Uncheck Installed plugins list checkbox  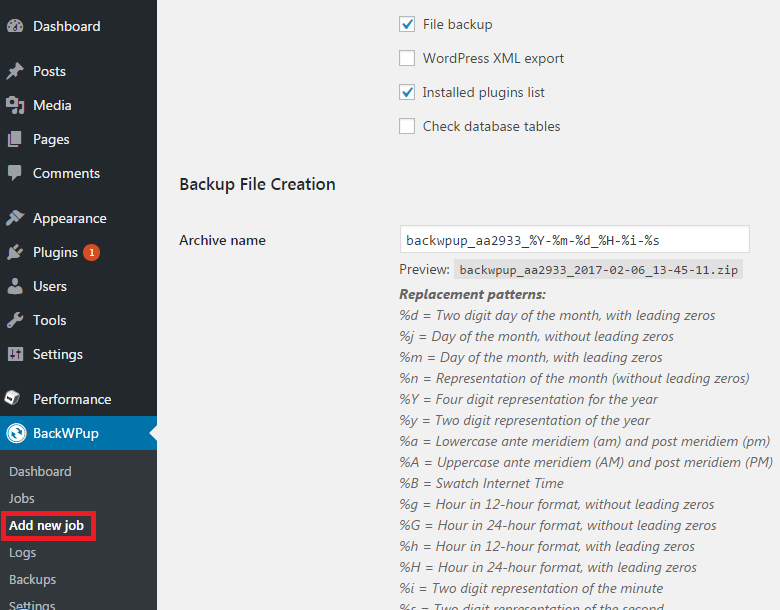(407, 92)
